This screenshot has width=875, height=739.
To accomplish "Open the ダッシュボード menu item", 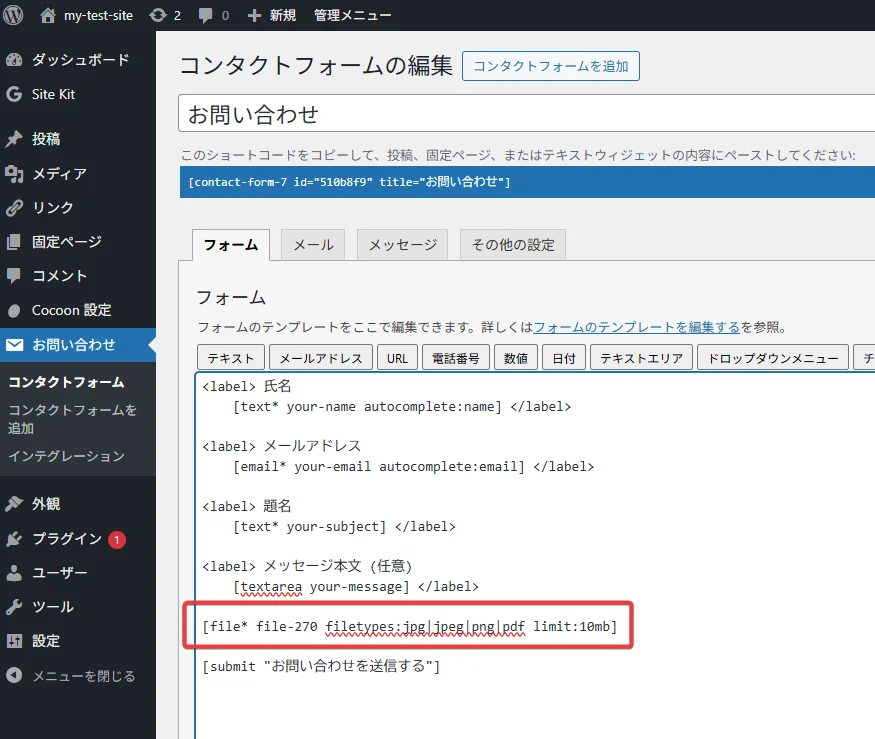I will [80, 60].
